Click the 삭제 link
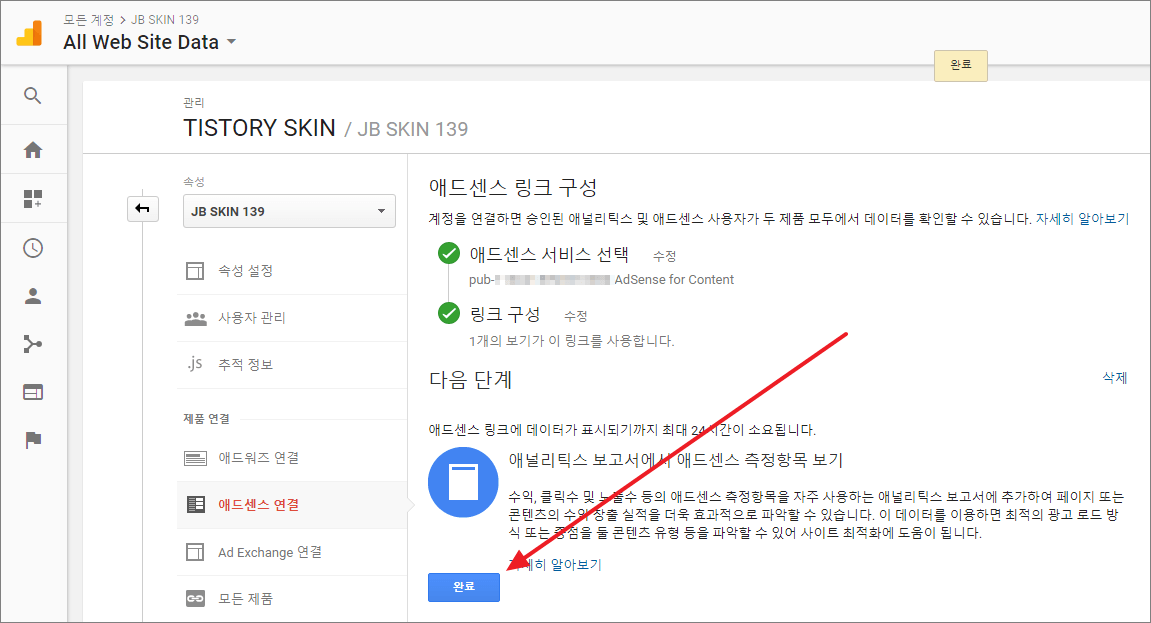The image size is (1151, 623). click(1114, 377)
